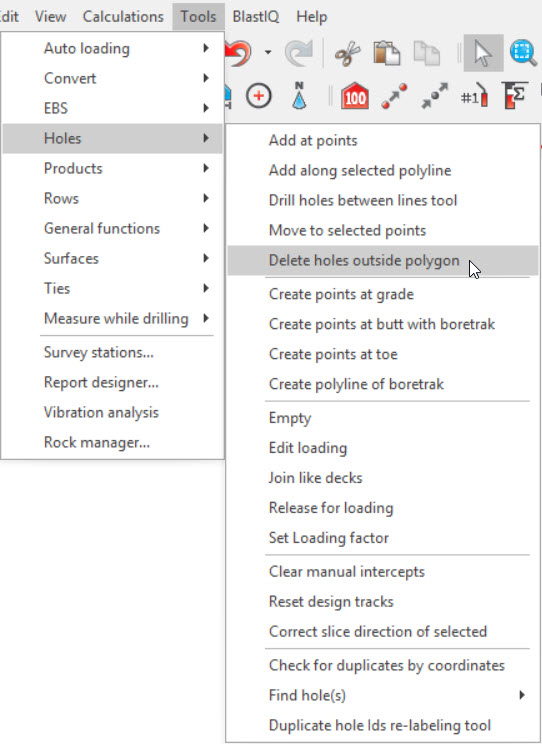The image size is (542, 744).
Task: Click the red 100 tag icon
Action: pyautogui.click(x=355, y=96)
